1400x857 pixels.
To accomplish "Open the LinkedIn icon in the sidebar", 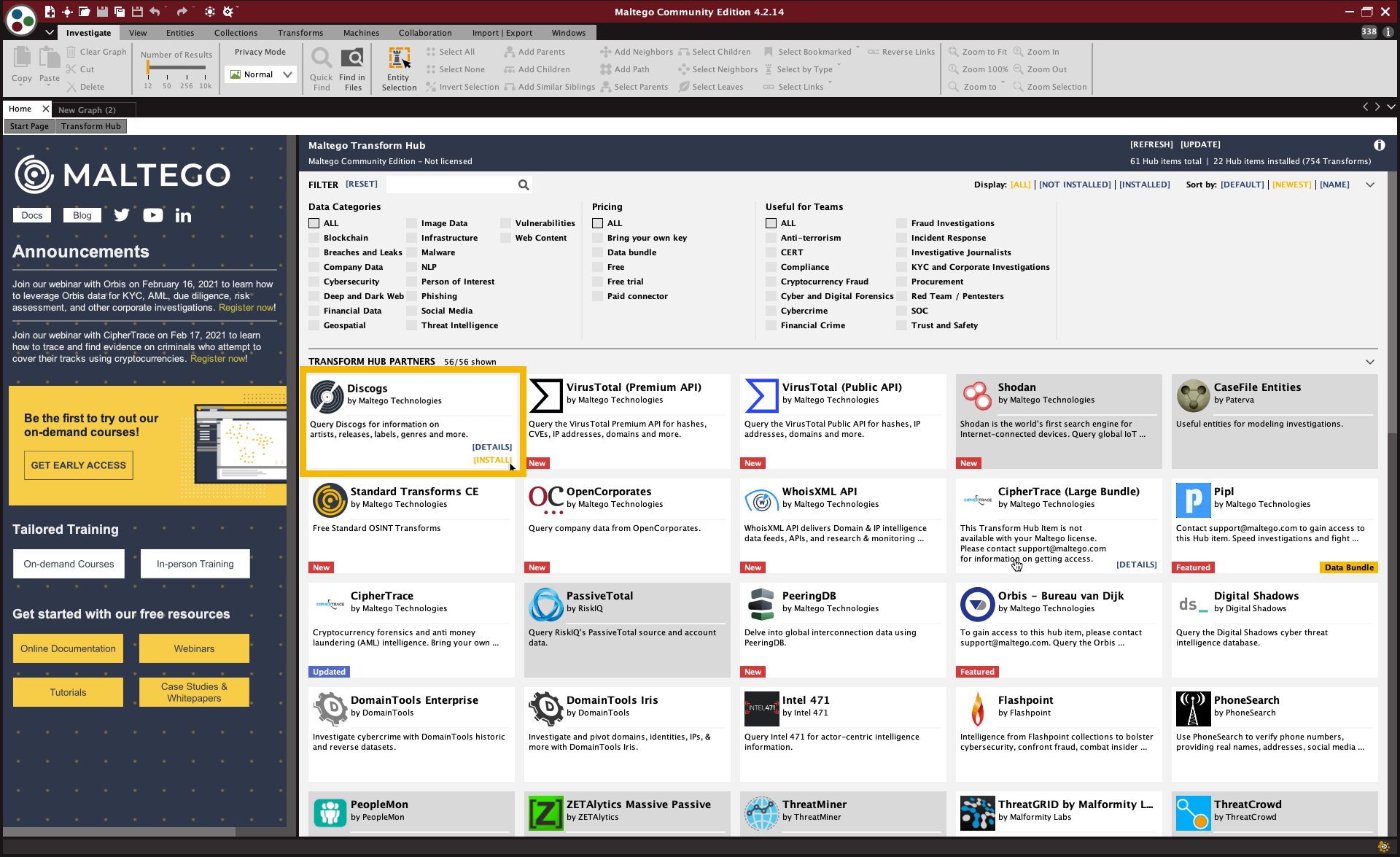I will tap(183, 215).
